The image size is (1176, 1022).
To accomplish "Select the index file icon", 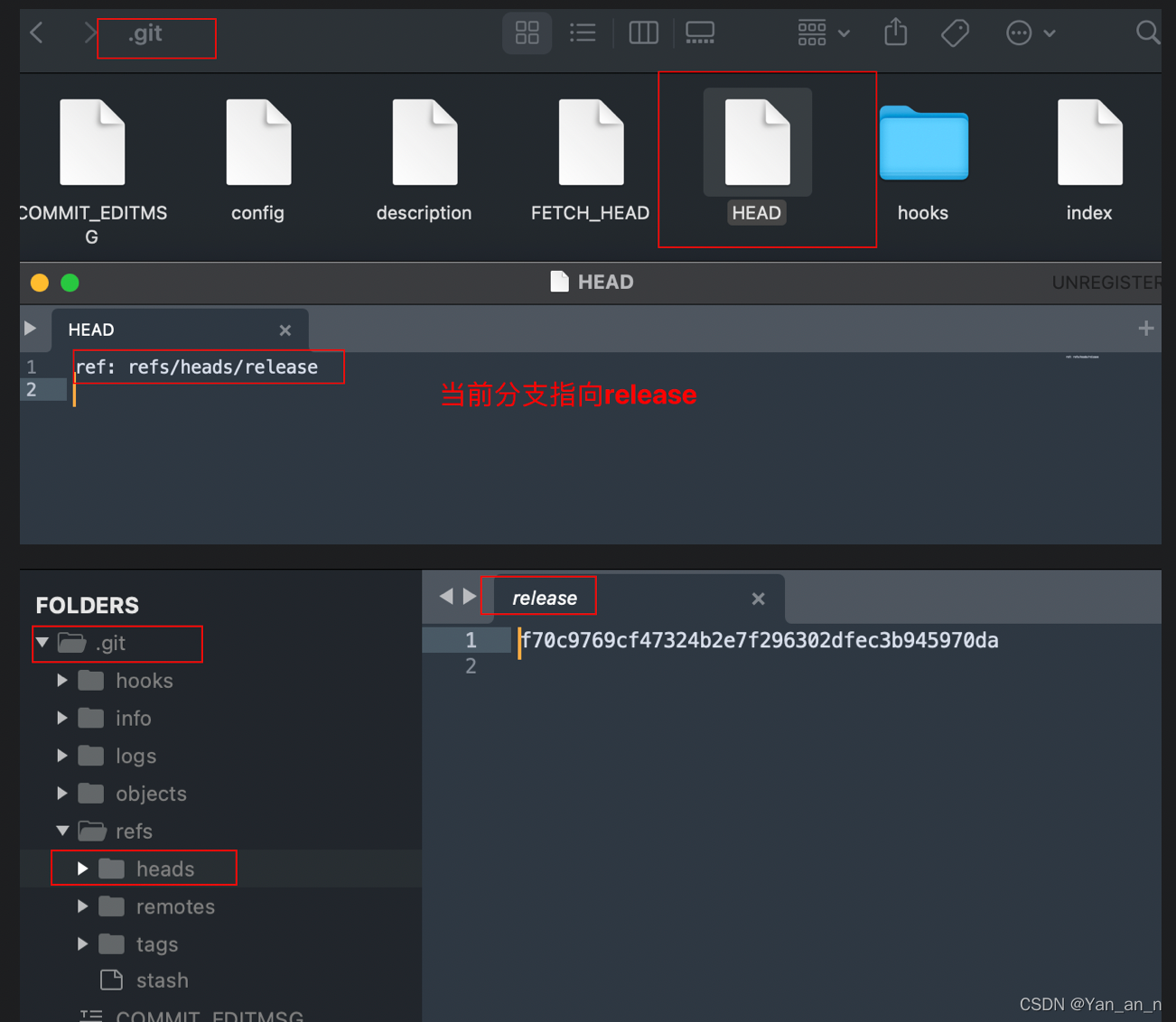I will coord(1089,142).
